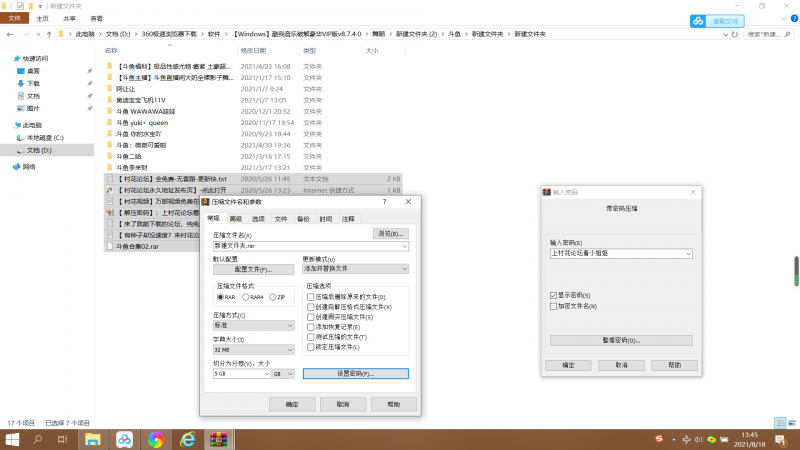Toggle the 显示密码 checkbox
Image resolution: width=800 pixels, height=450 pixels.
click(x=553, y=296)
